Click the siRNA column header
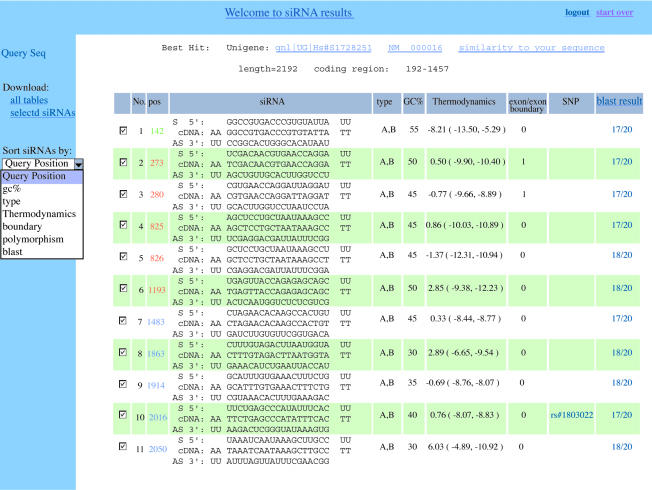Image resolution: width=652 pixels, height=490 pixels. [272, 101]
